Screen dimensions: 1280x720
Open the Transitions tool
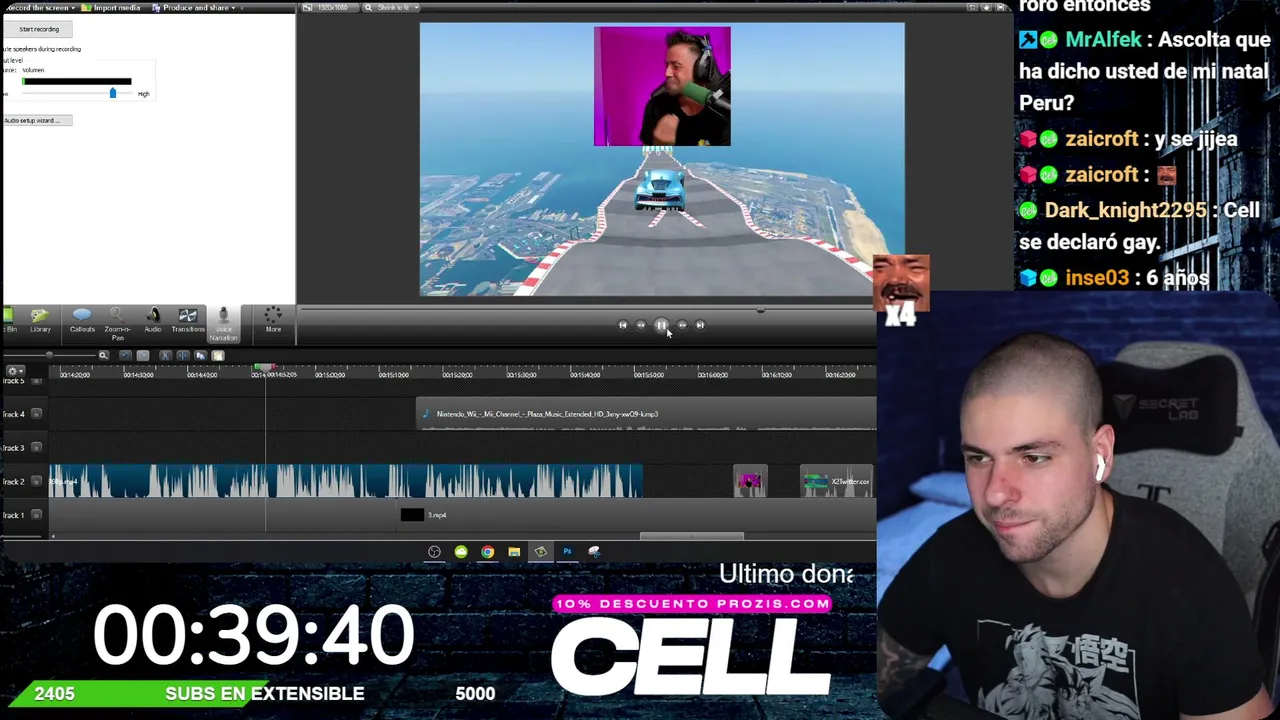tap(187, 321)
